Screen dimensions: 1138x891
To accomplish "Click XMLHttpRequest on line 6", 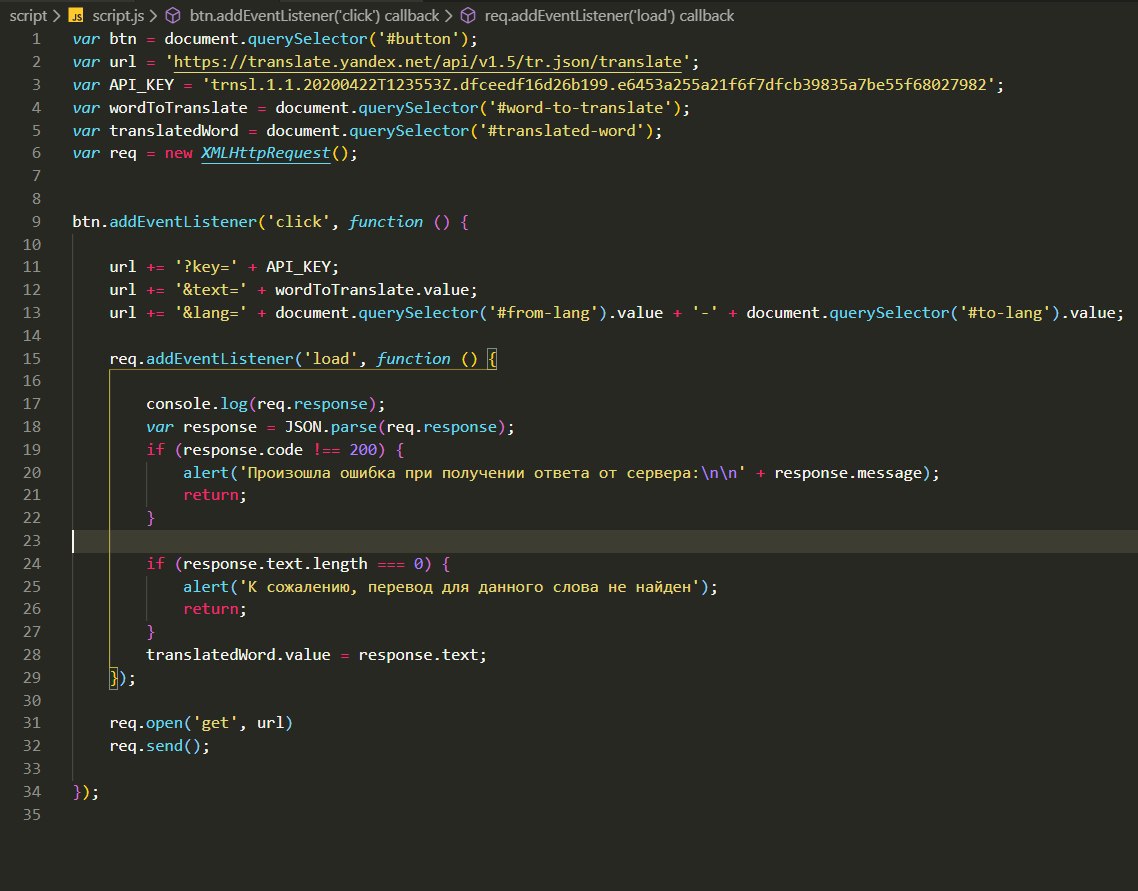I will pos(266,153).
